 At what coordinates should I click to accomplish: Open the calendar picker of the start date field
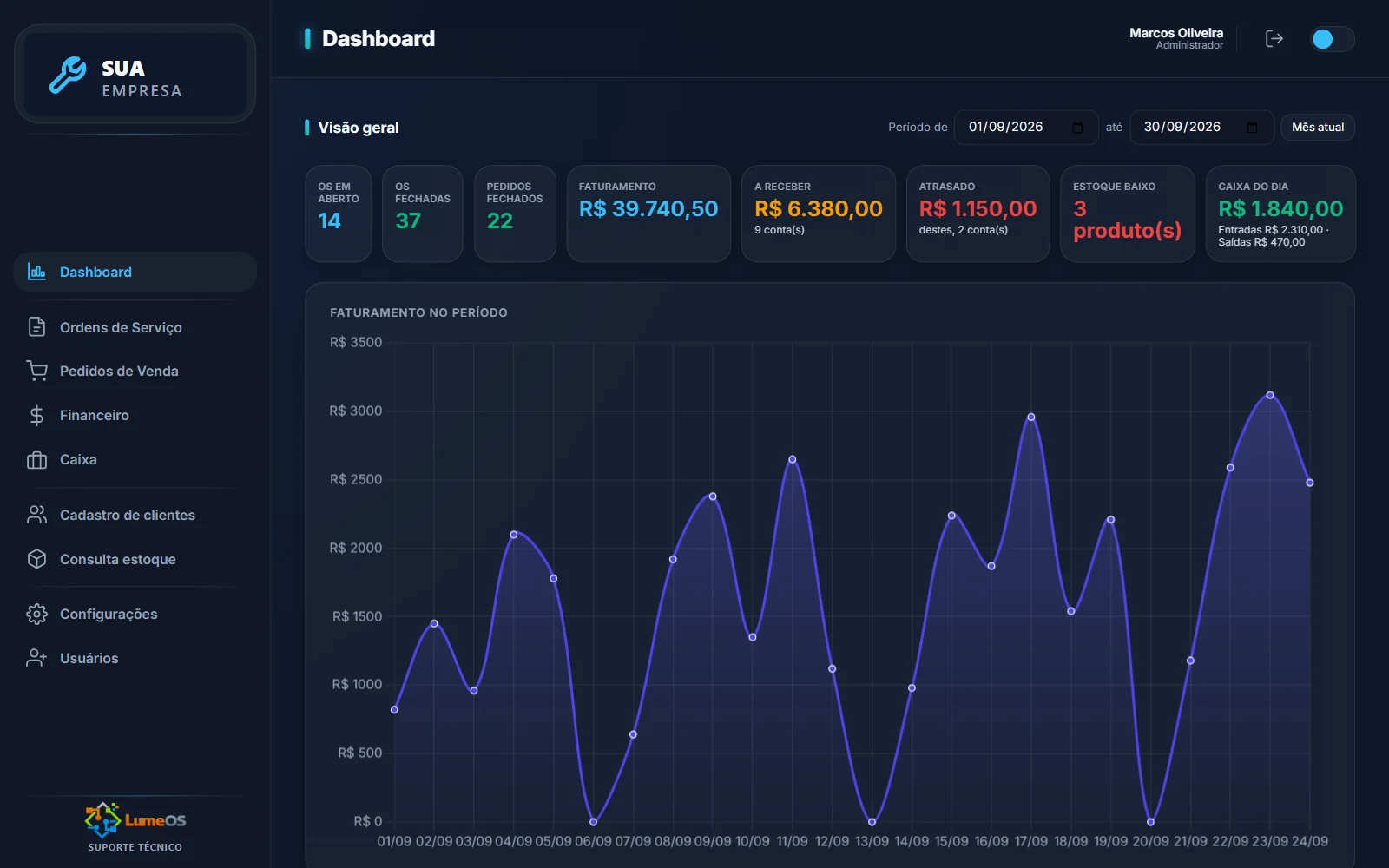[x=1077, y=128]
